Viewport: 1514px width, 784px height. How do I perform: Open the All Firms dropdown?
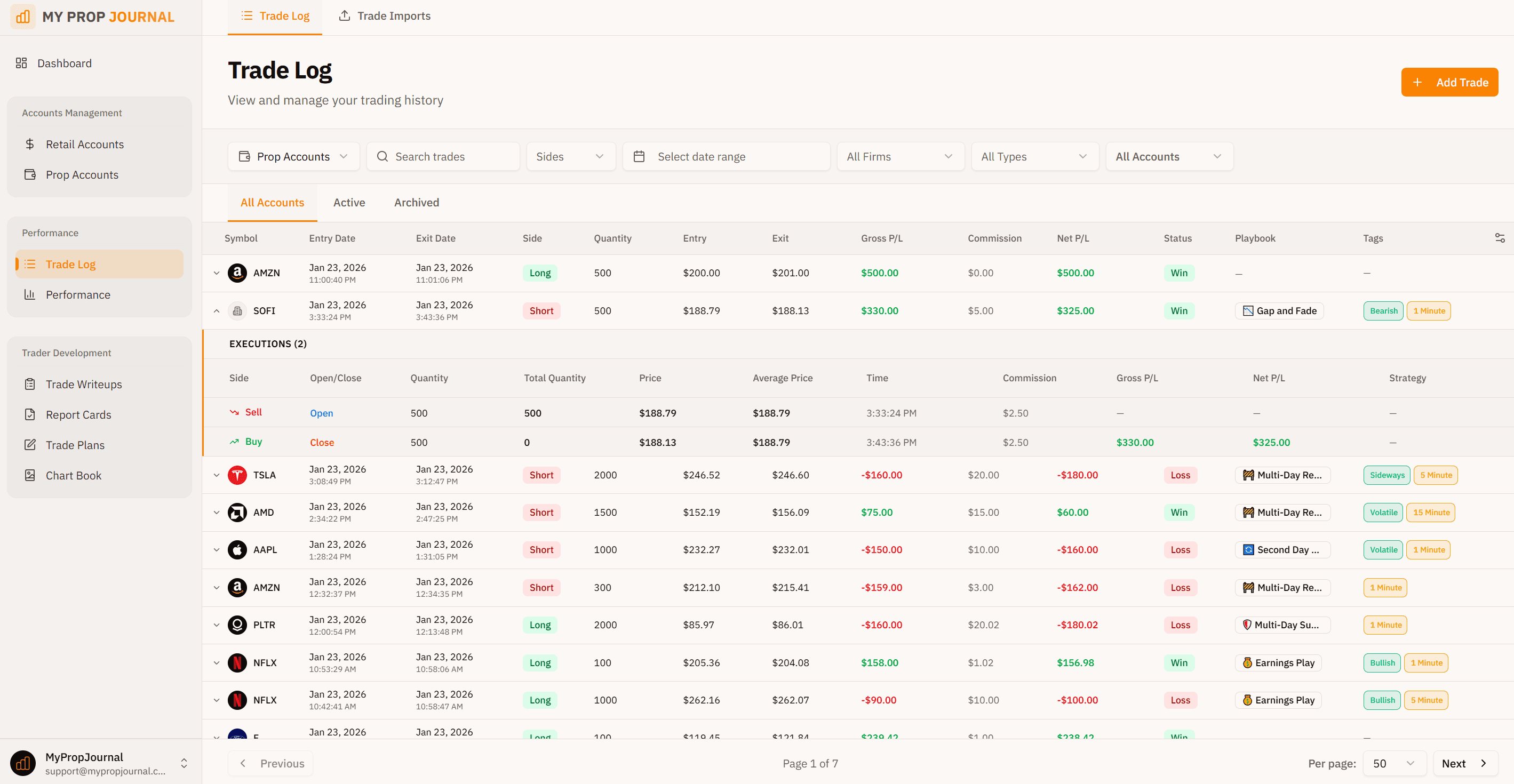[900, 156]
